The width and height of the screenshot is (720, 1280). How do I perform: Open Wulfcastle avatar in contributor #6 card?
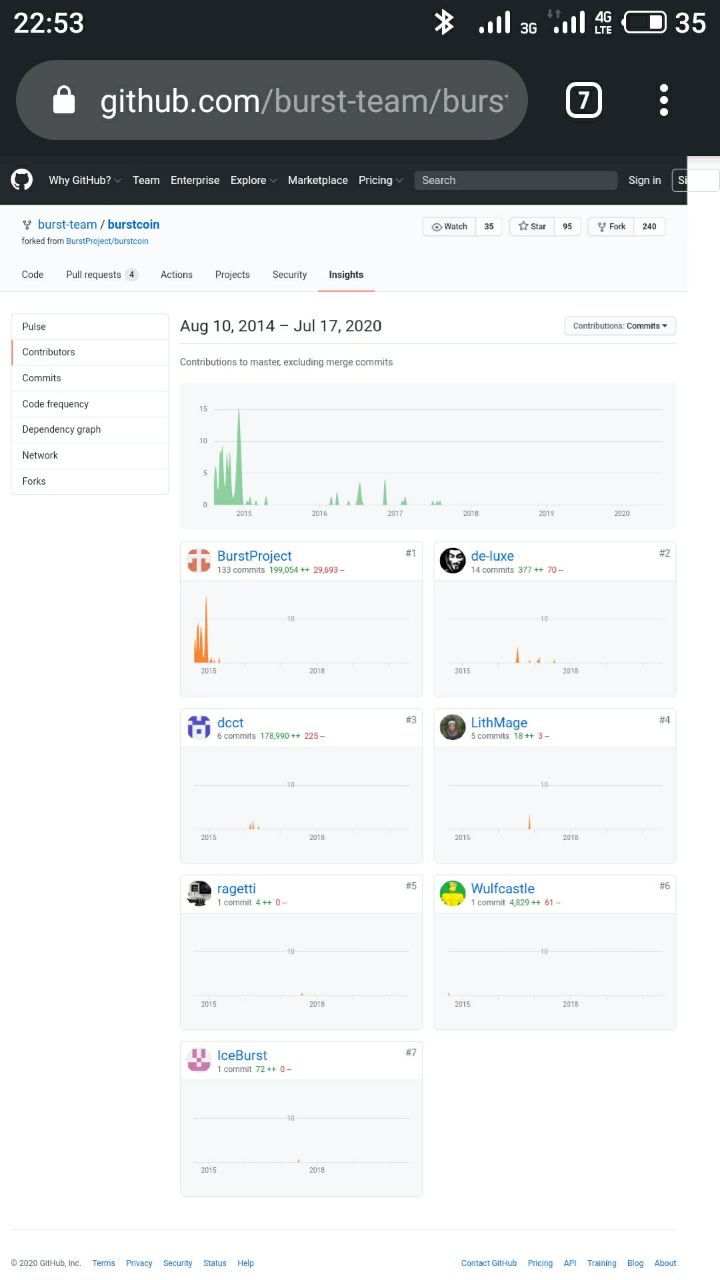(453, 893)
